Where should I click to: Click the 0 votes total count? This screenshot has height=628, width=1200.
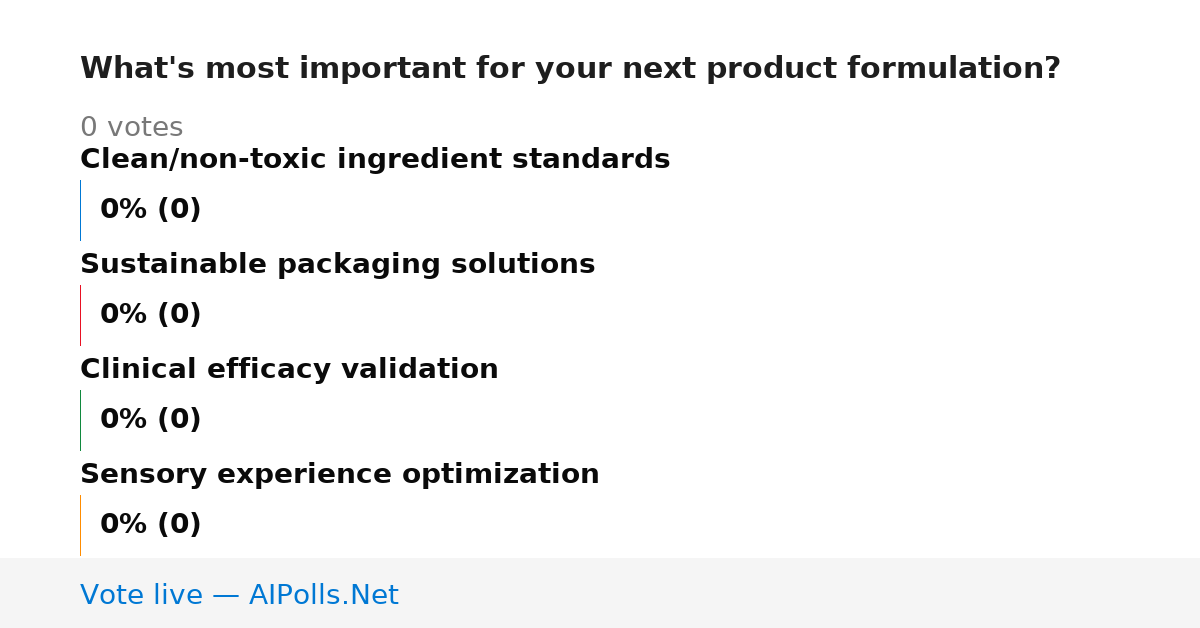(x=131, y=127)
